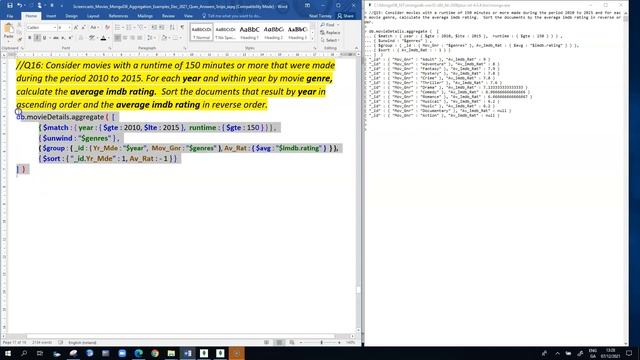Sort the selected text
The image size is (640, 360).
pos(172,27)
